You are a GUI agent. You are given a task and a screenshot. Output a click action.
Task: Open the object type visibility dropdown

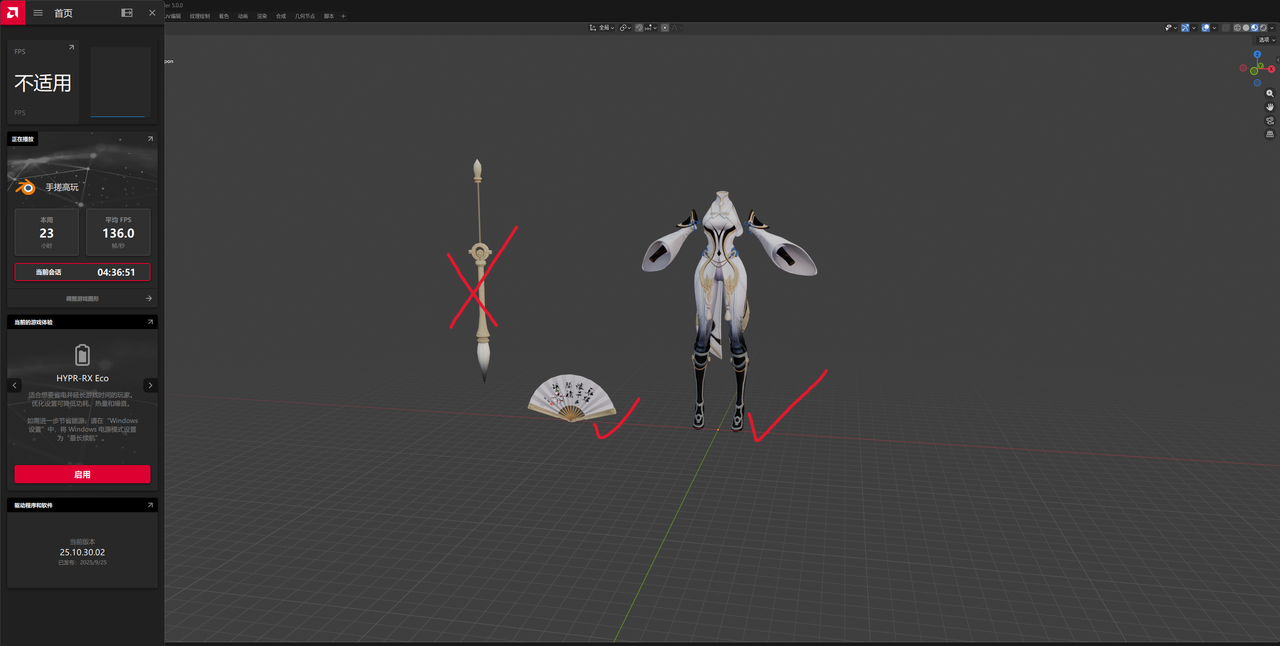[x=1171, y=28]
